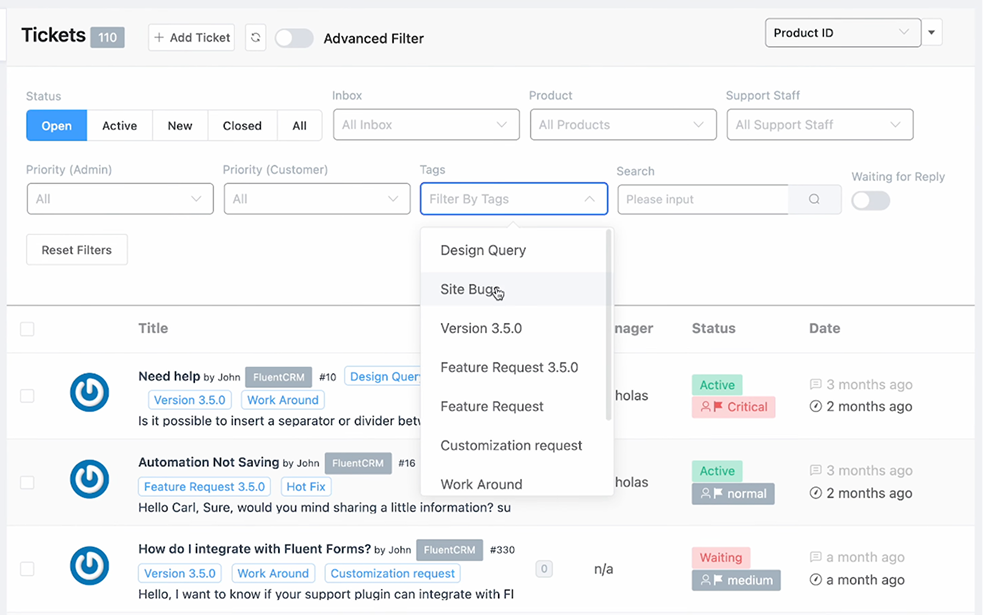Expand the All Inbox dropdown
Screen dimensions: 983x615
(426, 125)
